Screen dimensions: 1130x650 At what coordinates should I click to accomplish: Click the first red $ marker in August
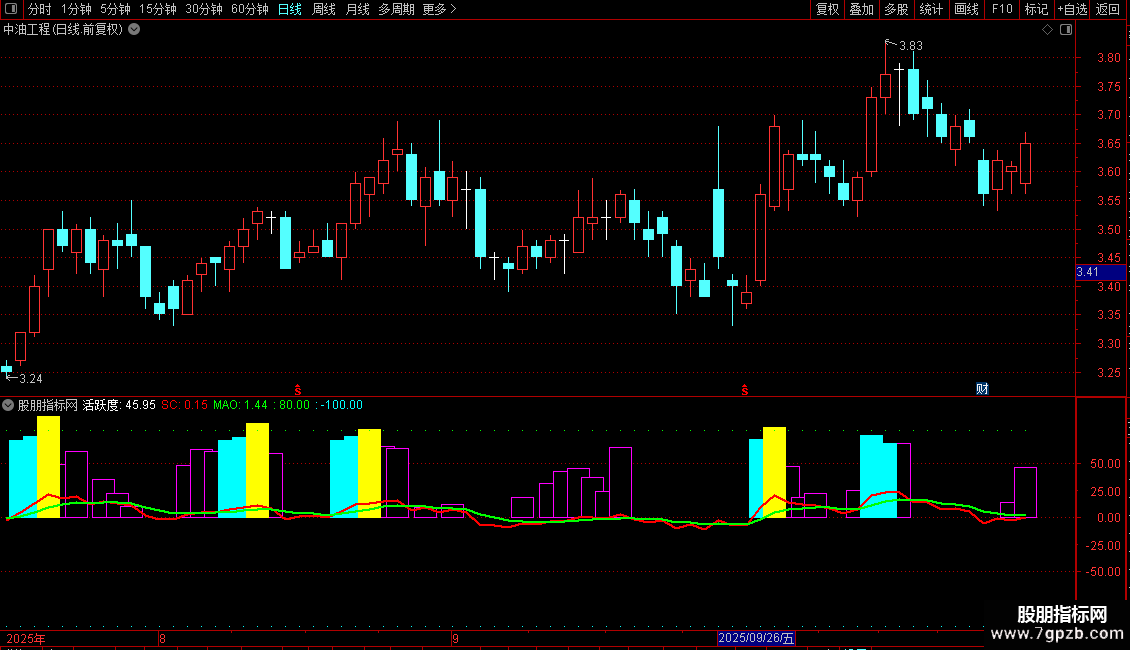298,390
